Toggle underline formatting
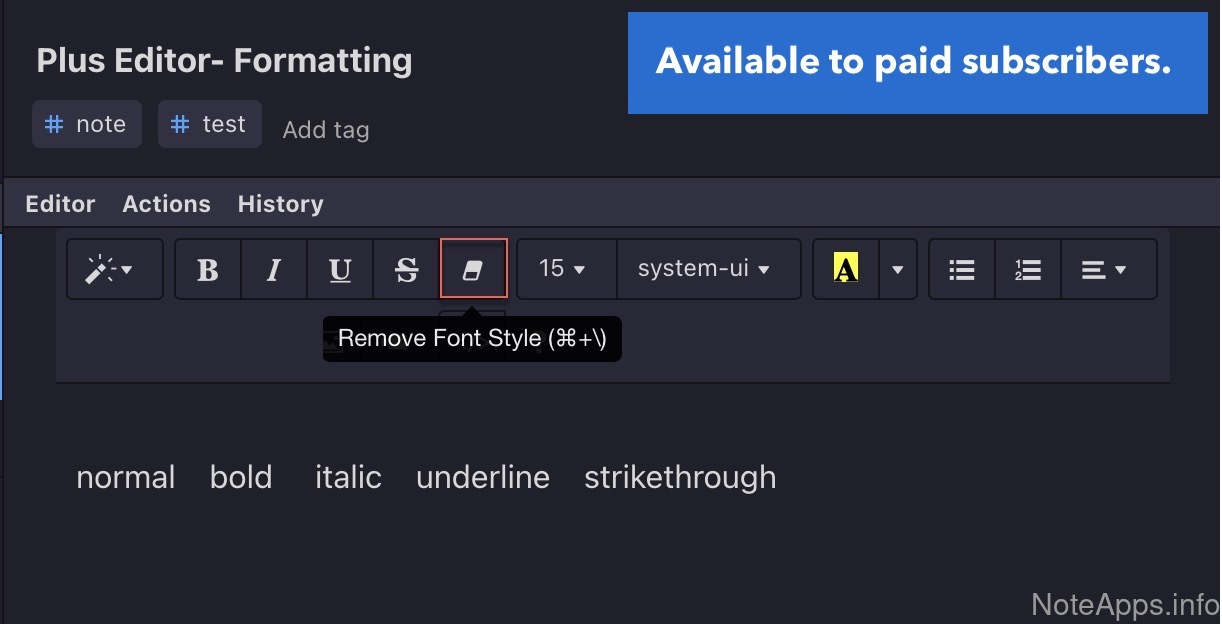The width and height of the screenshot is (1222, 624). [x=340, y=269]
